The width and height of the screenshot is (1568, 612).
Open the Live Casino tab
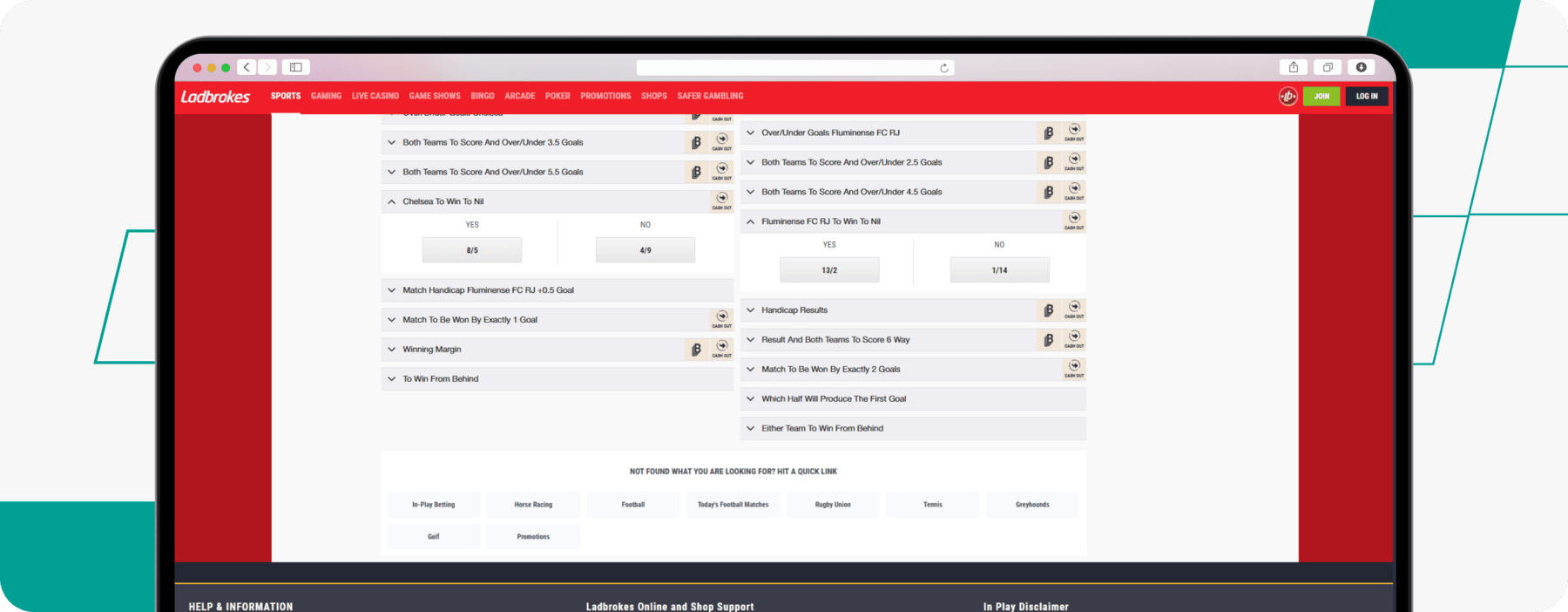pos(375,96)
